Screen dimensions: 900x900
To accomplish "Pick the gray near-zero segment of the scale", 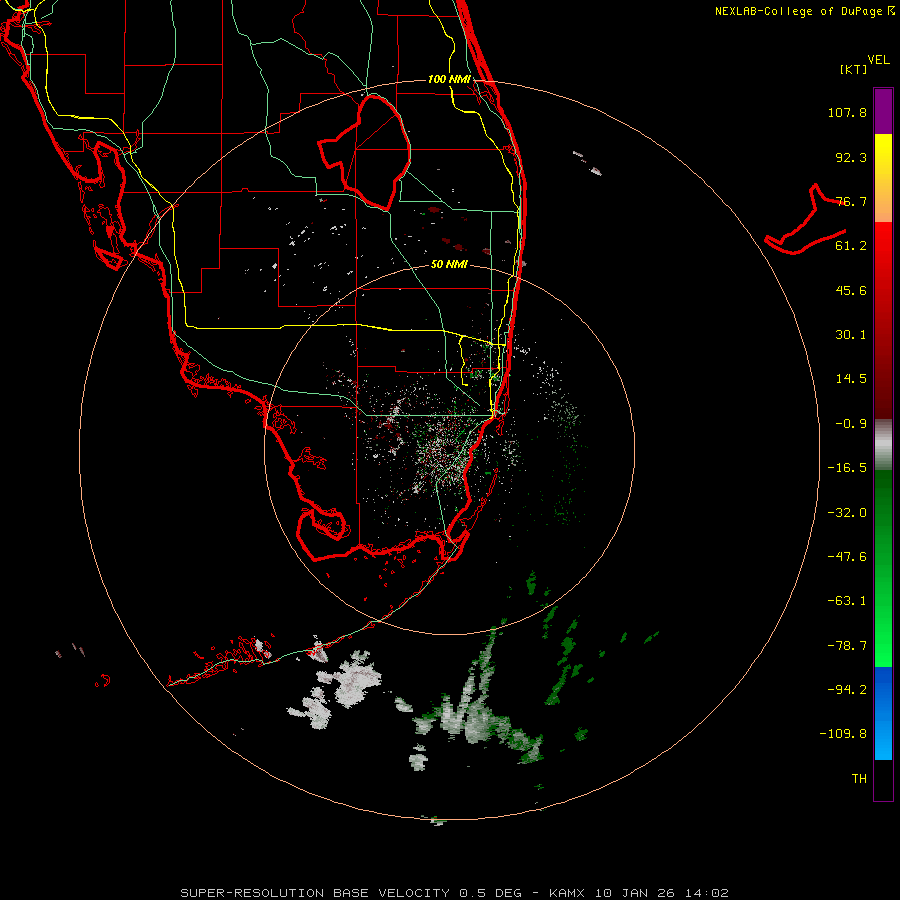I will (x=883, y=445).
